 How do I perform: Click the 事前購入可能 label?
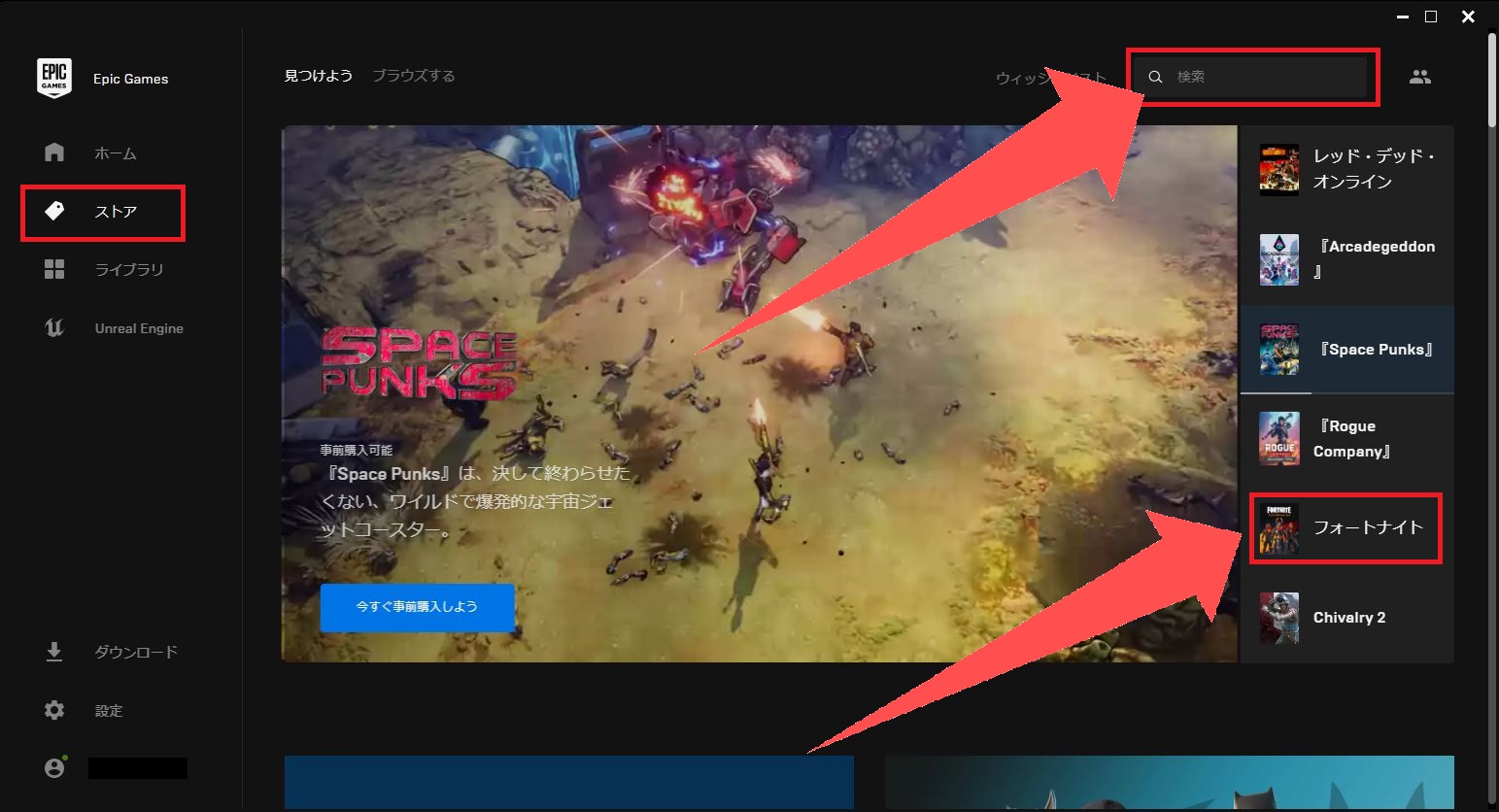[357, 451]
